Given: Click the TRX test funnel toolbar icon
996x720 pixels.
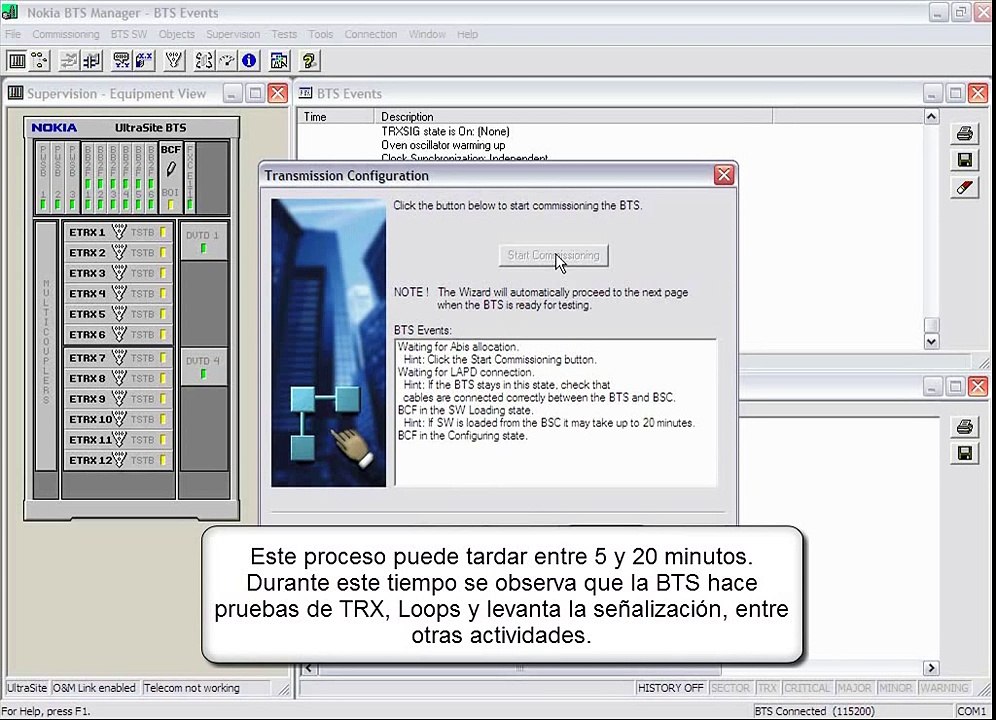Looking at the screenshot, I should pyautogui.click(x=174, y=61).
